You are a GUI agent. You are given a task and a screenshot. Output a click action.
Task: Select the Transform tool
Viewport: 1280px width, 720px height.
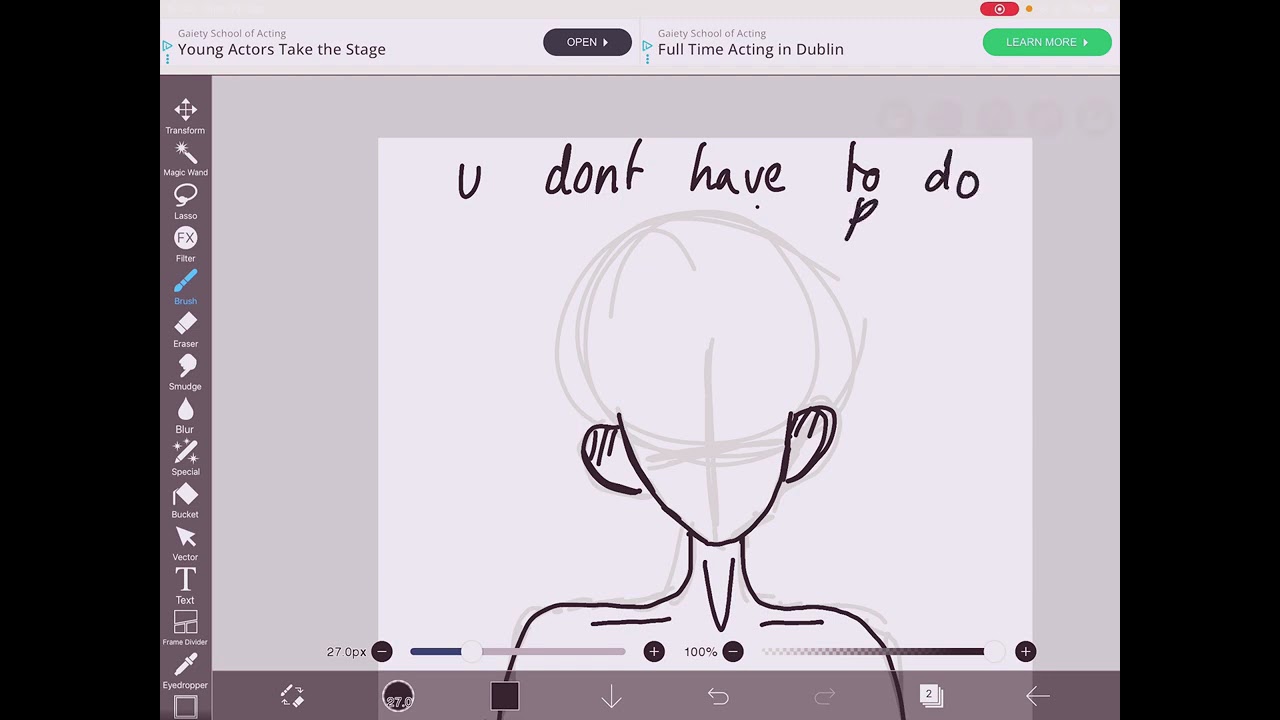[185, 116]
